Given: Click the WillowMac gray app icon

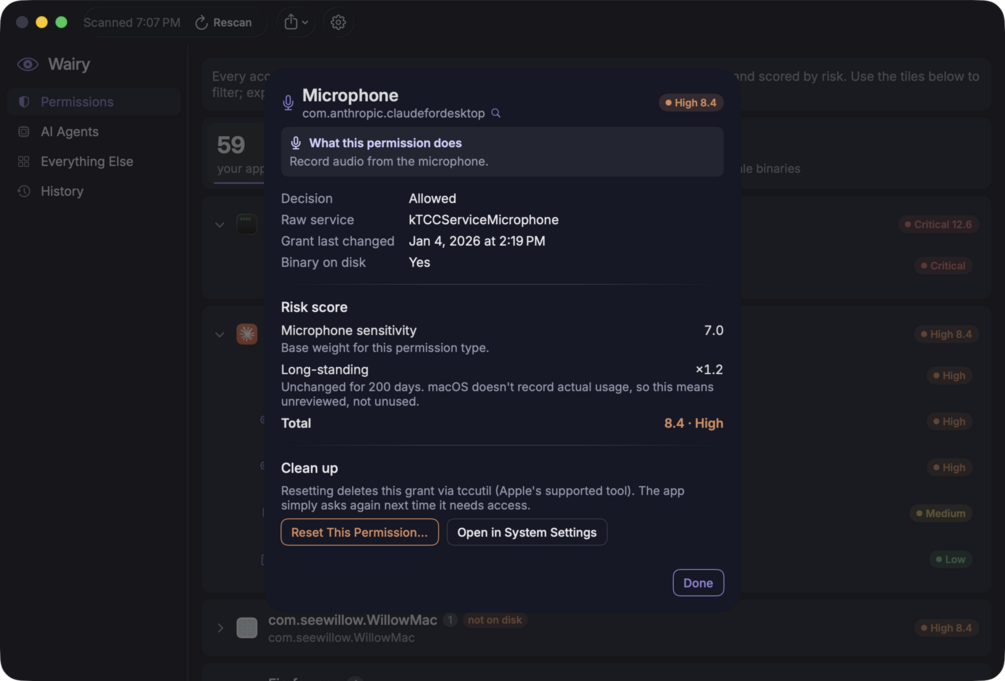Looking at the screenshot, I should (247, 628).
